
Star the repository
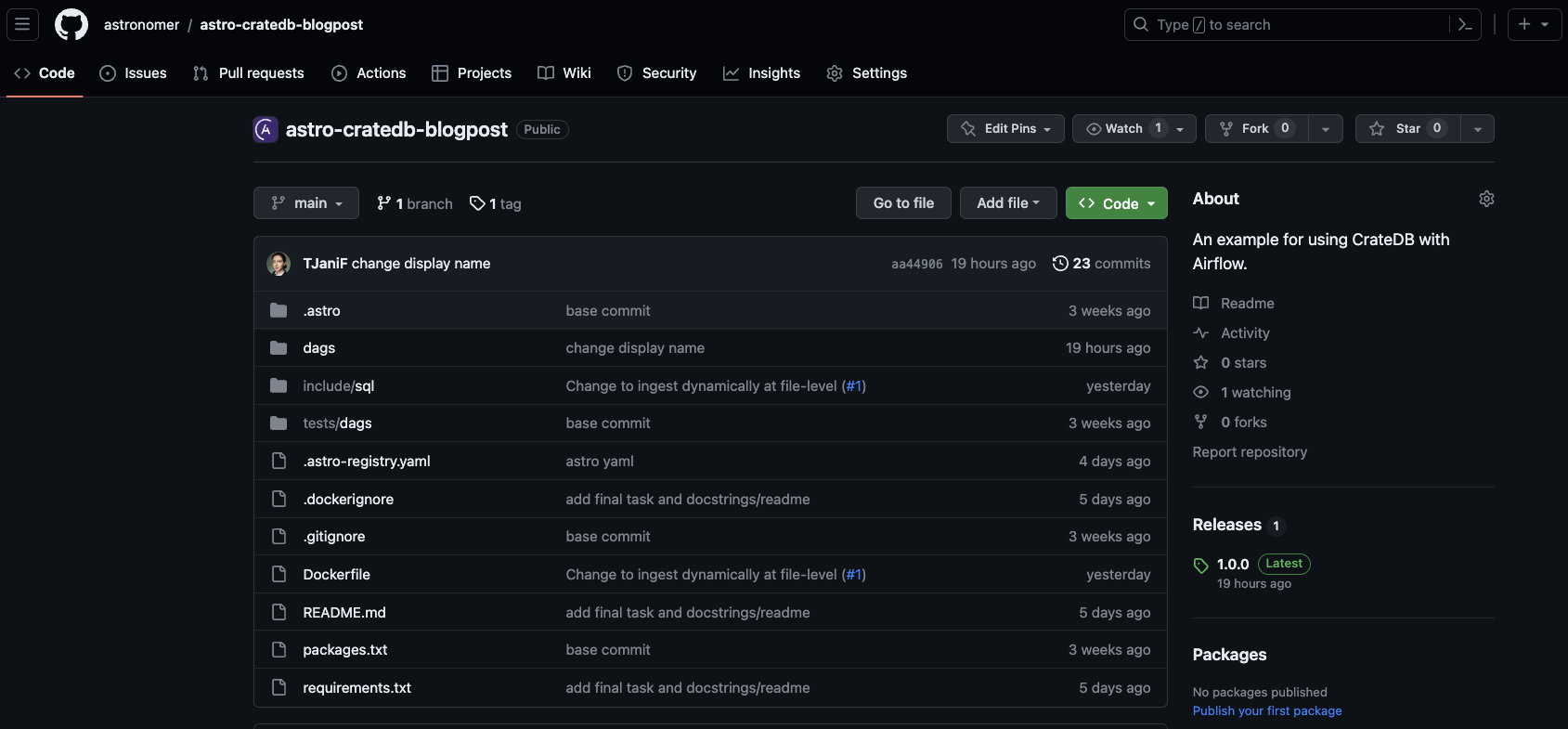(x=1407, y=128)
